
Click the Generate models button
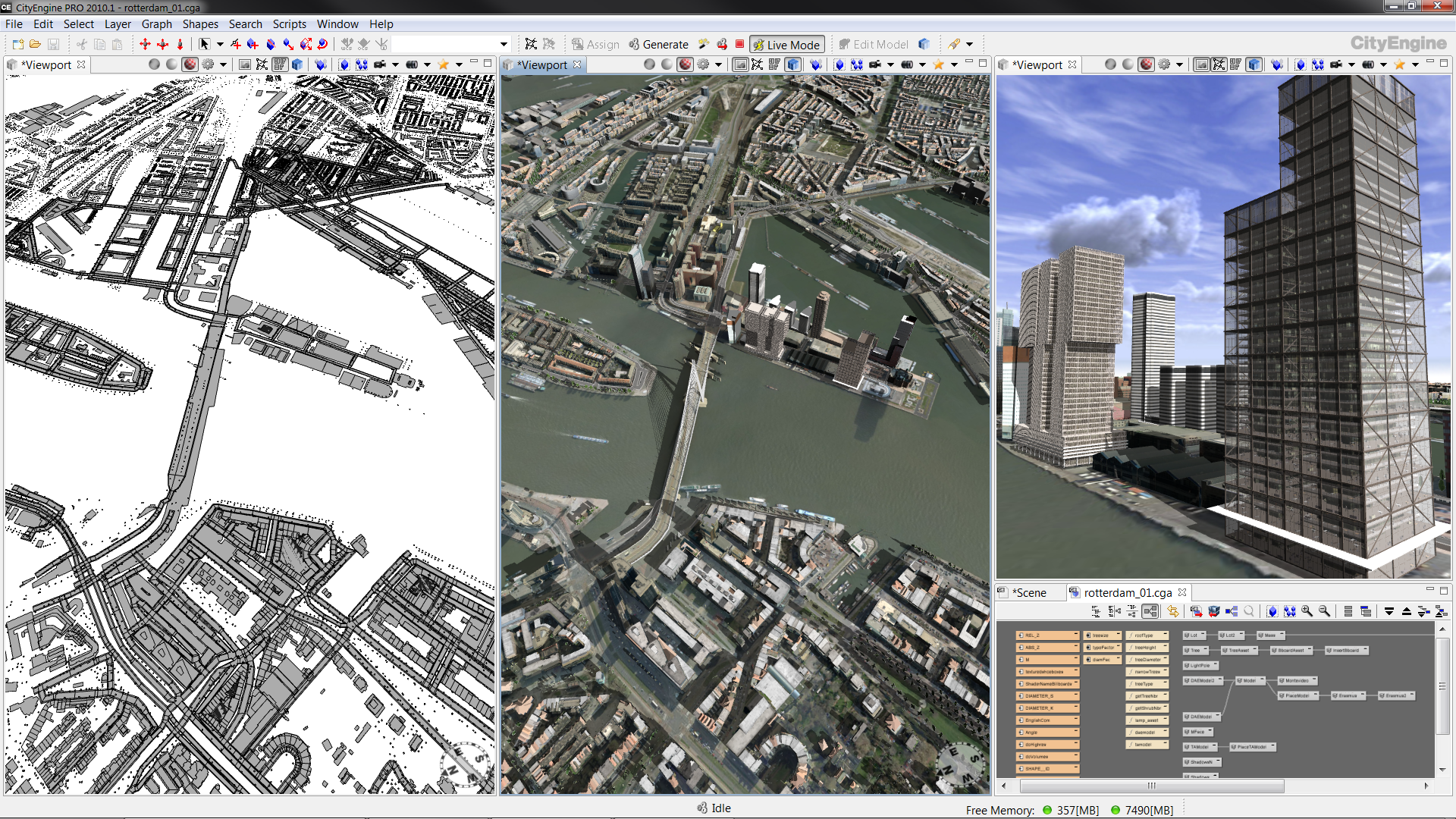point(657,45)
